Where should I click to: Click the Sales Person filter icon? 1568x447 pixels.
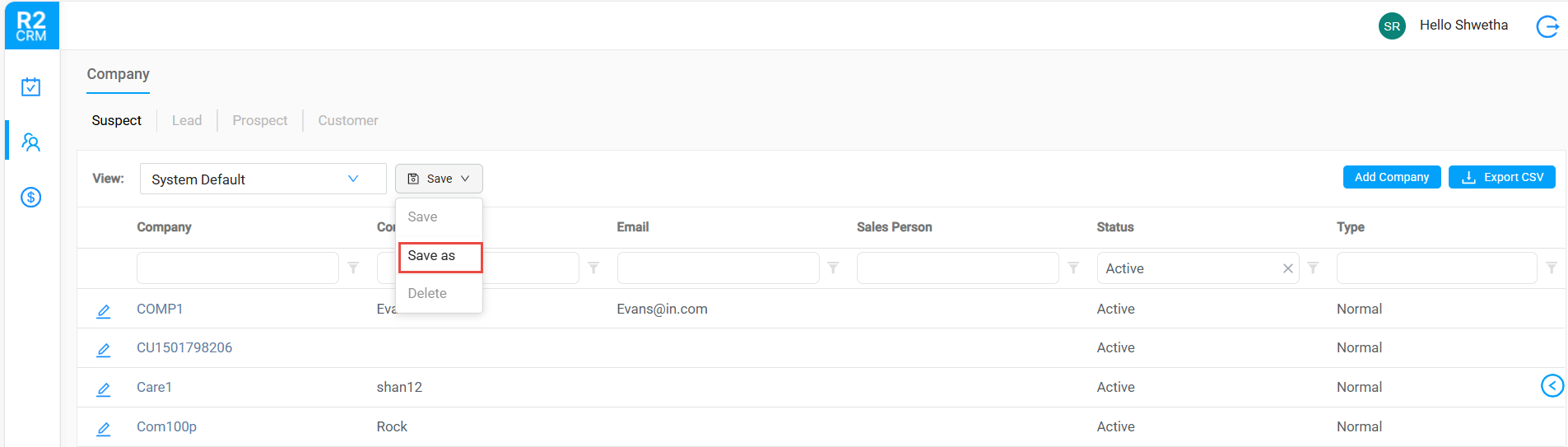pyautogui.click(x=1073, y=268)
